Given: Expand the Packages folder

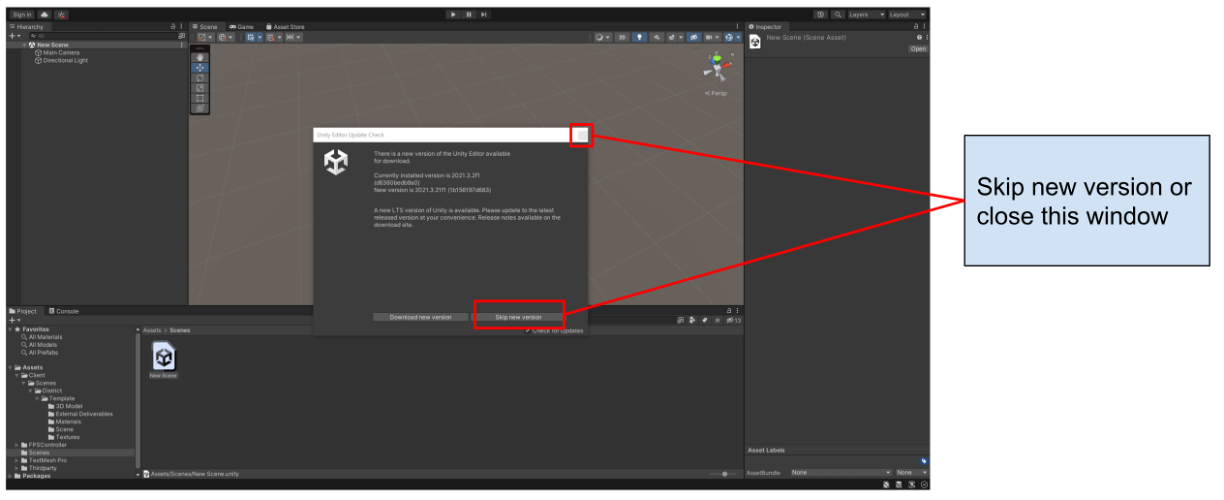Looking at the screenshot, I should point(10,476).
